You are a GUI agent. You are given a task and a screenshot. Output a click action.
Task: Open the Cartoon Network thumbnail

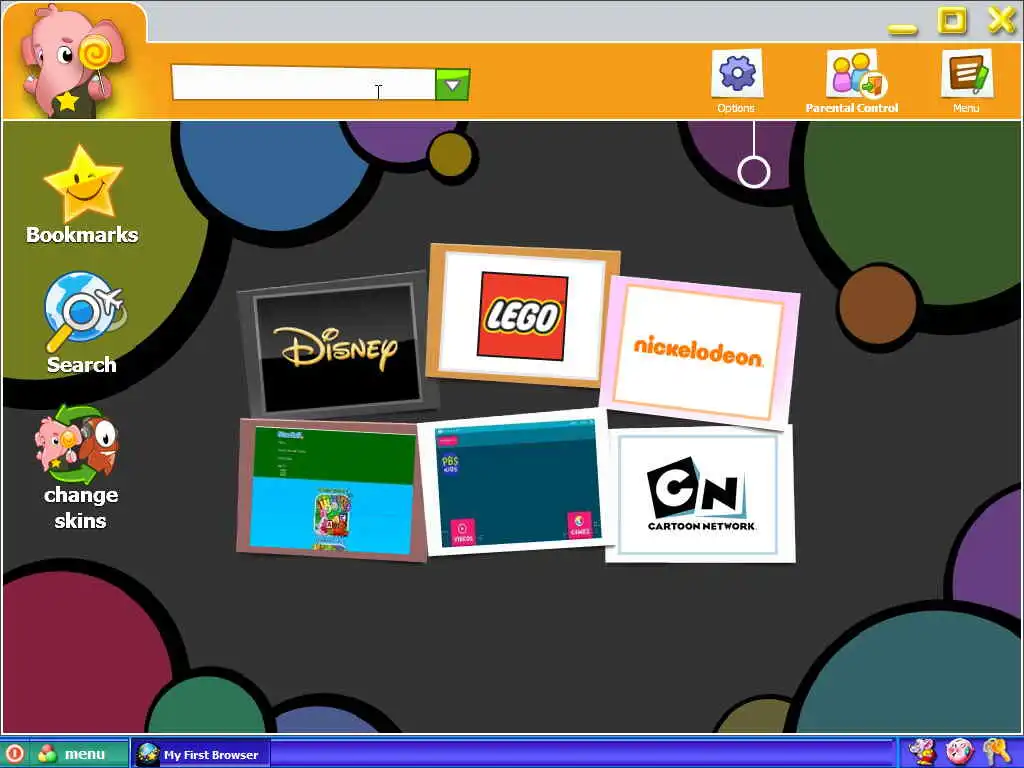[699, 494]
